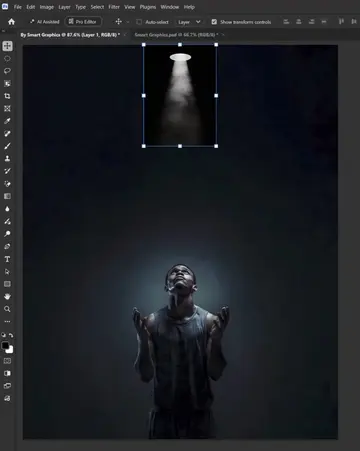The height and width of the screenshot is (451, 360).
Task: Click the align vertical centers icon
Action: click(354, 22)
